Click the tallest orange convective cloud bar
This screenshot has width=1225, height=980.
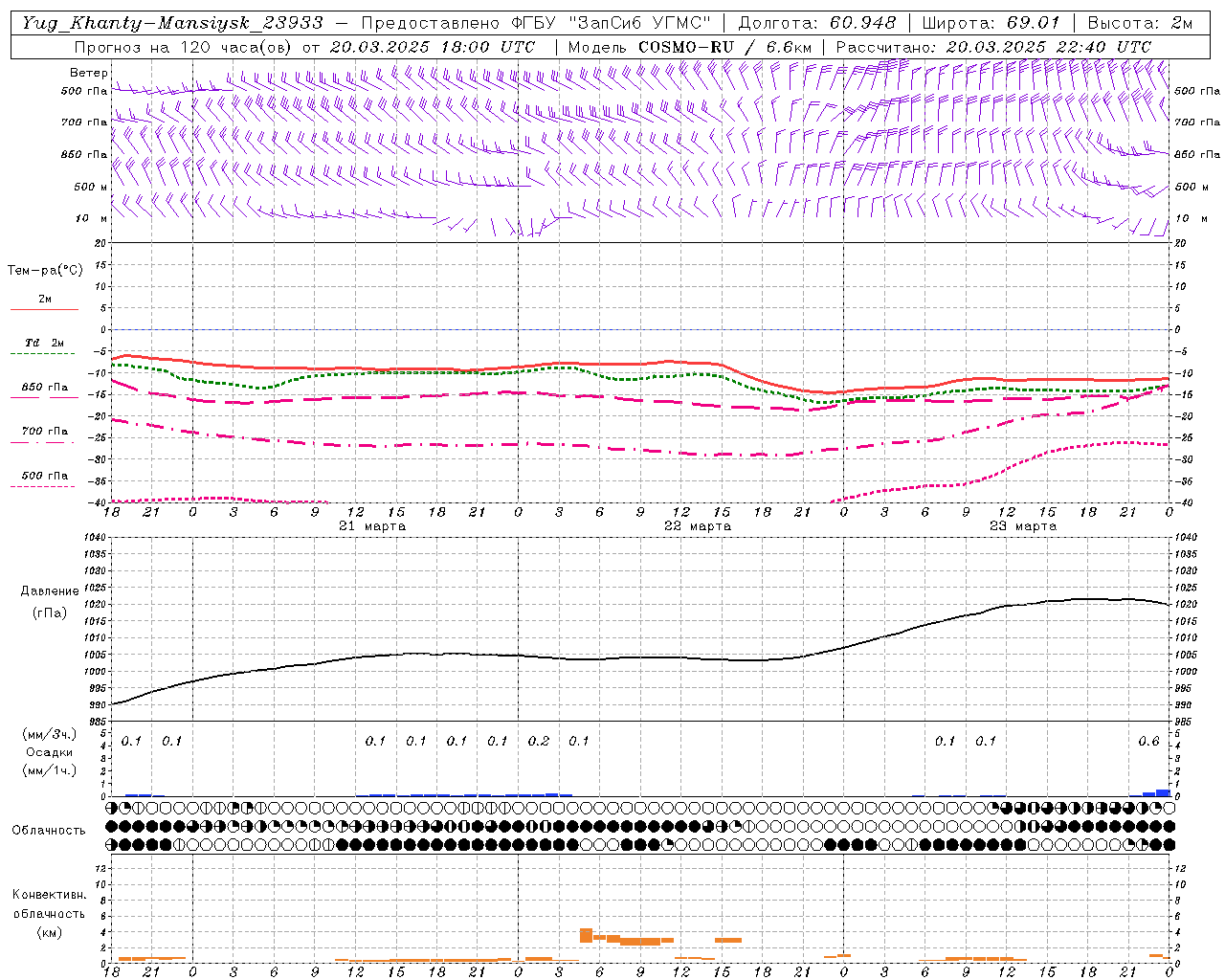click(586, 936)
